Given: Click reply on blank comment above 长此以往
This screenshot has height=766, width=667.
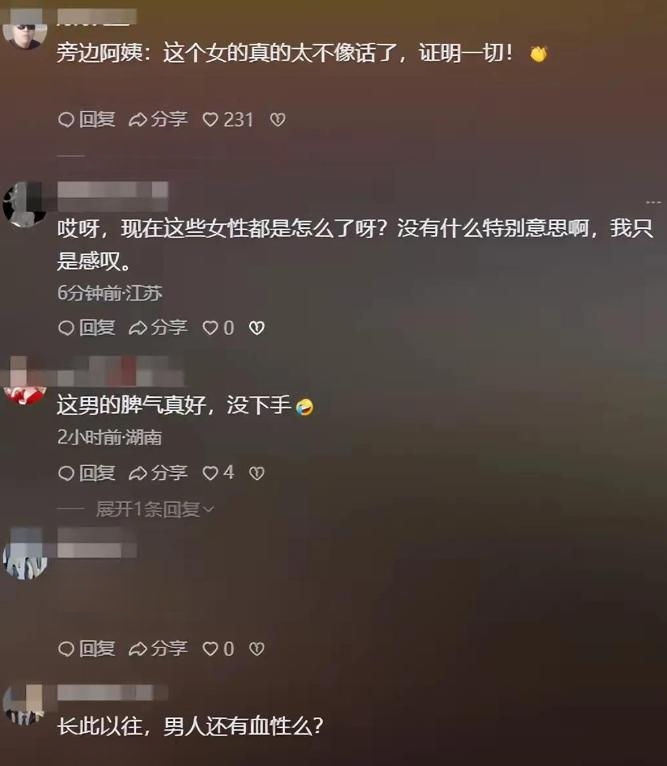Looking at the screenshot, I should coord(86,648).
